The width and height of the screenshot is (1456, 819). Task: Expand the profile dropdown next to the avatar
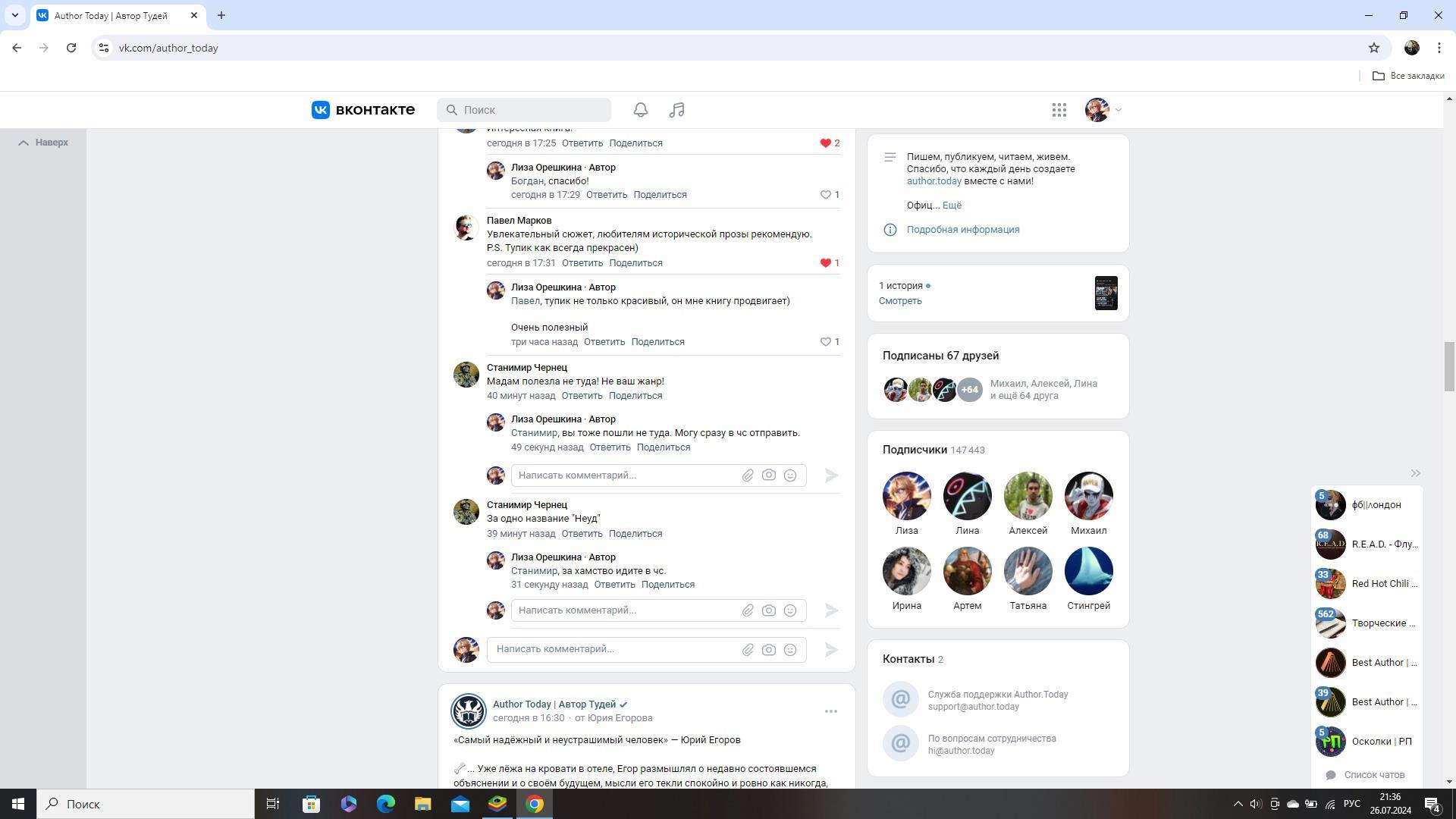pos(1119,110)
